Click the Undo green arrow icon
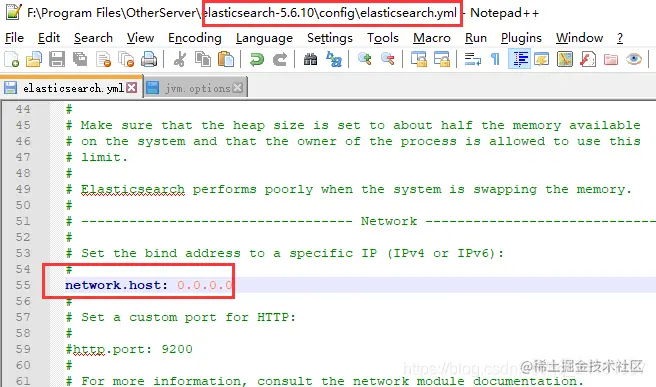 click(257, 59)
